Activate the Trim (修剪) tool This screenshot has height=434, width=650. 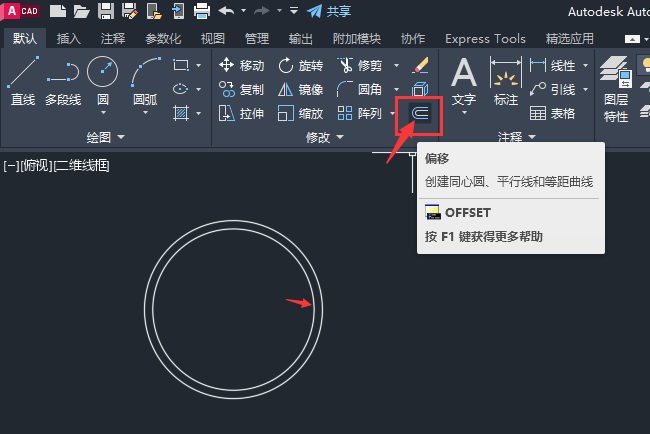click(x=359, y=65)
